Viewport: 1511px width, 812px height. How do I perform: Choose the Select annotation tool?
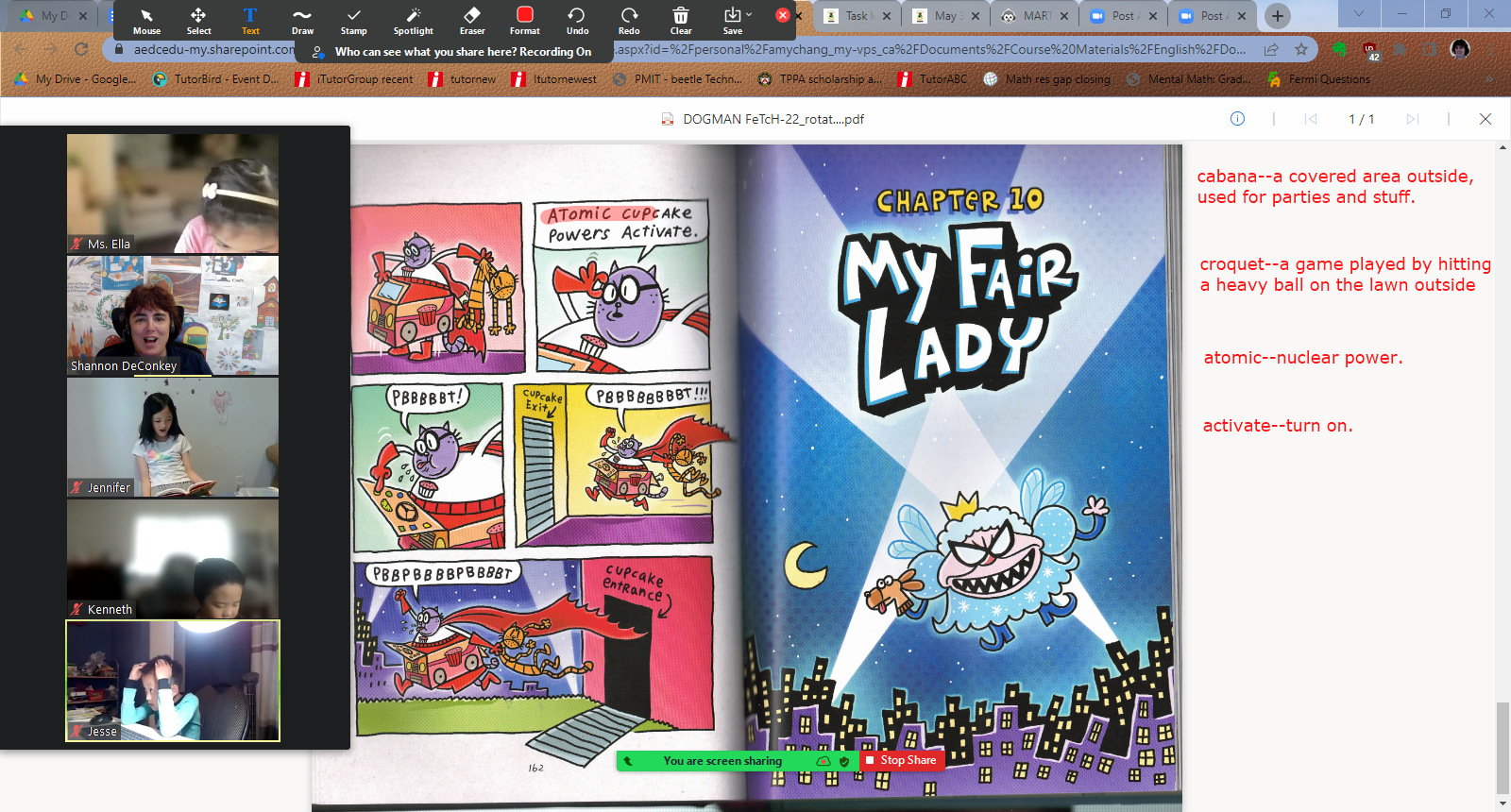click(x=198, y=21)
